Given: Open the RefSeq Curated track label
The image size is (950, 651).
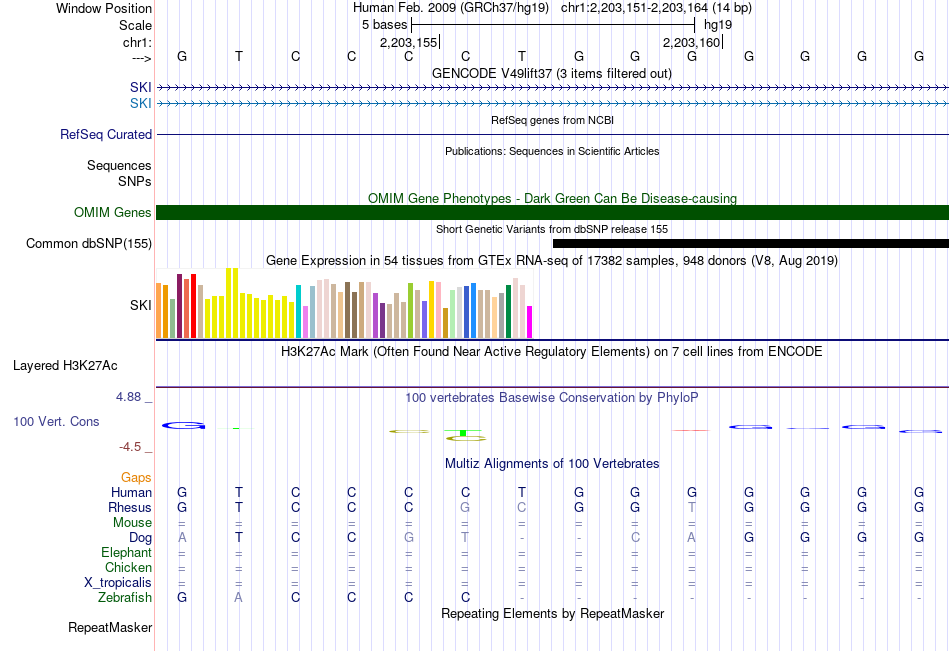Looking at the screenshot, I should (x=105, y=135).
